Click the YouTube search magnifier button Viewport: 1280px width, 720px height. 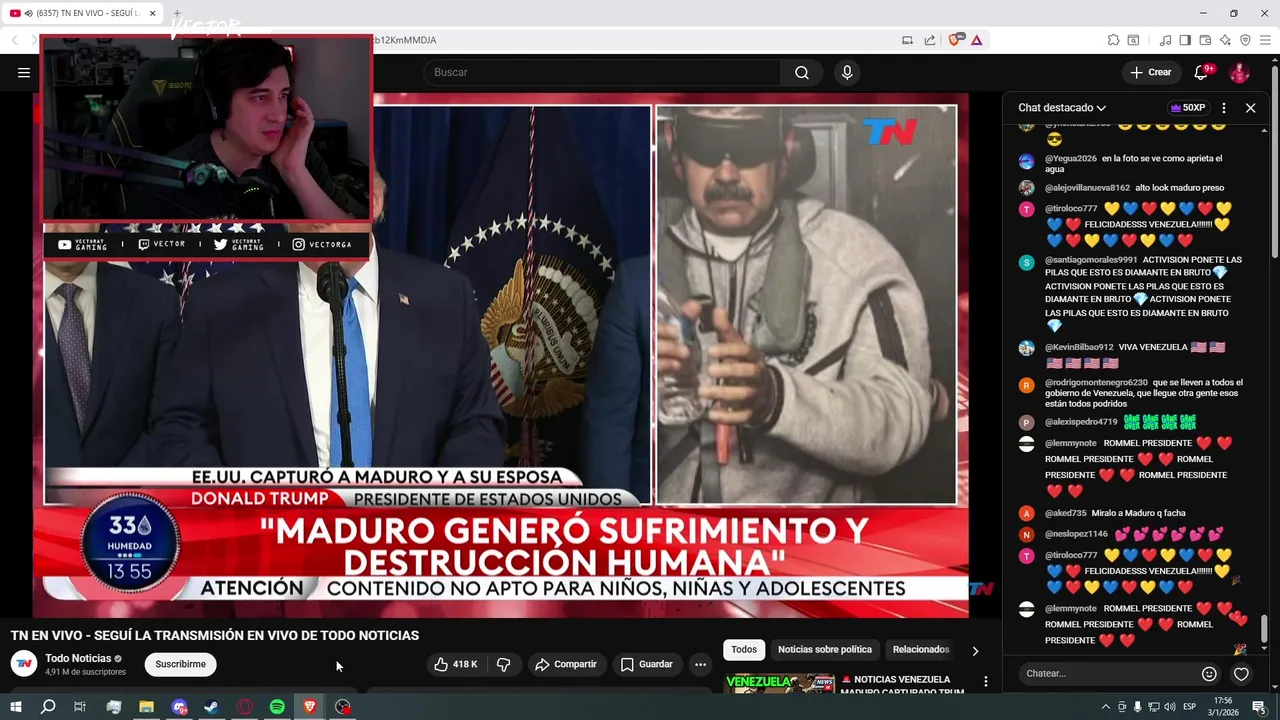pos(802,72)
